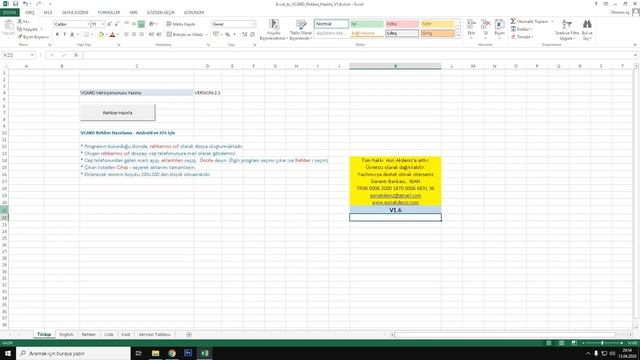The image size is (640, 360).
Task: Toggle bottom vertical alignment button
Action: [141, 24]
